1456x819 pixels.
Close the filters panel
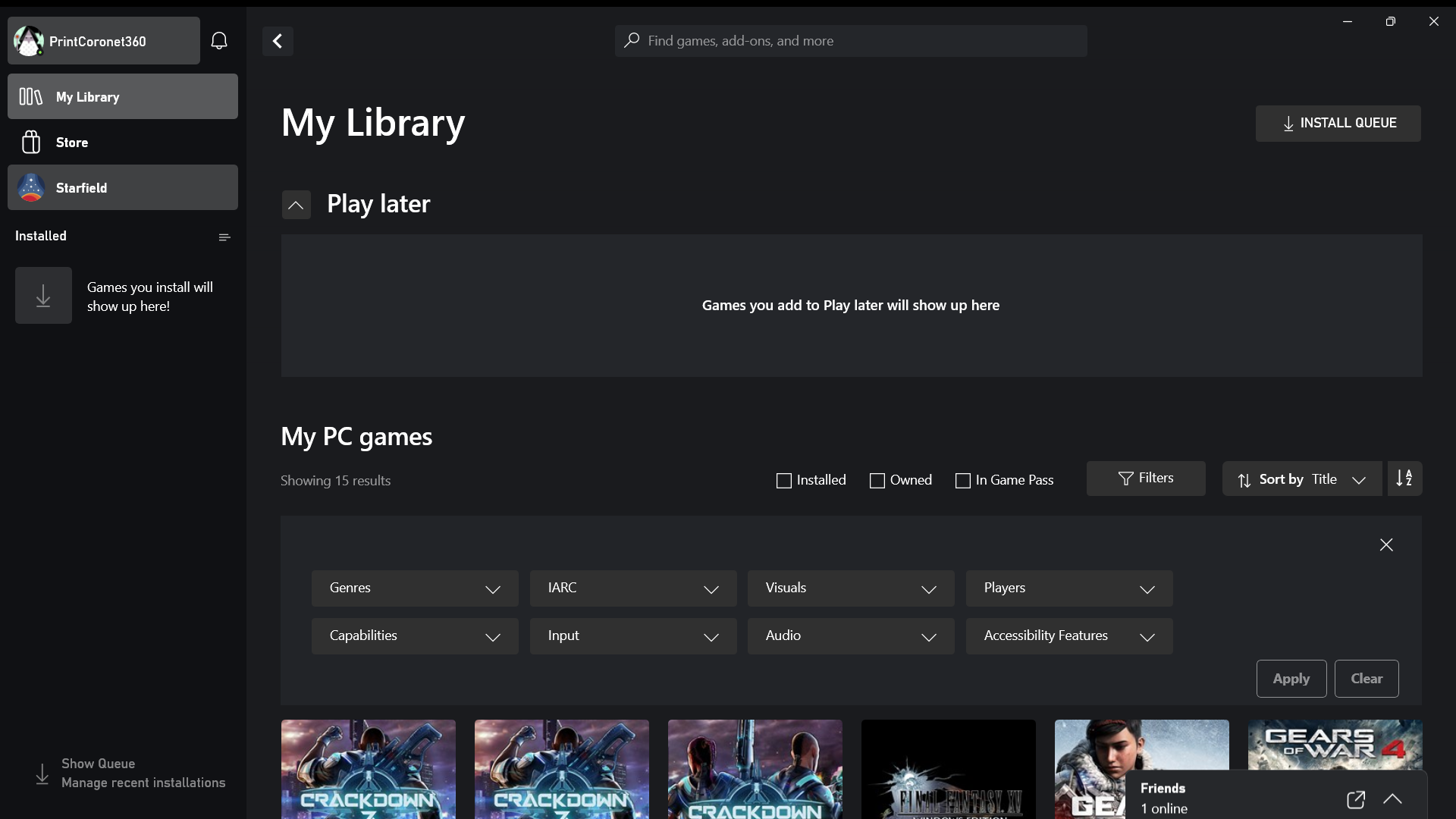[1386, 544]
